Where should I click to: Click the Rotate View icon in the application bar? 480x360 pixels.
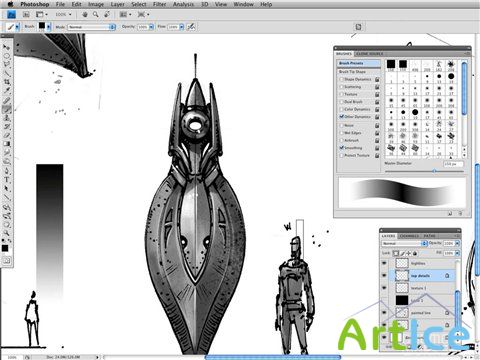(x=107, y=14)
